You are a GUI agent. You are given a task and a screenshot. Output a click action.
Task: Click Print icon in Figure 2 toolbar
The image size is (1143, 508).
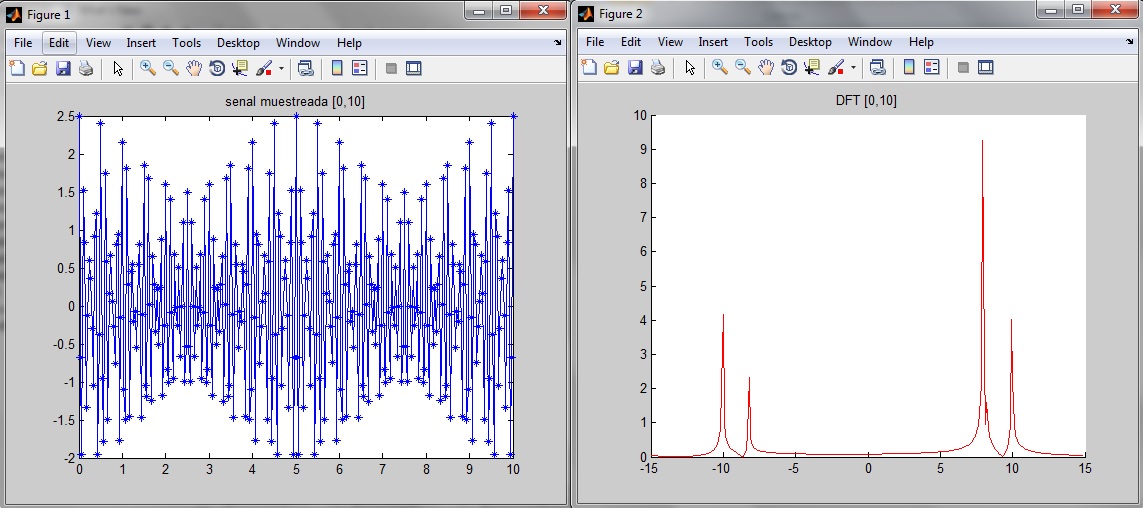click(x=658, y=68)
